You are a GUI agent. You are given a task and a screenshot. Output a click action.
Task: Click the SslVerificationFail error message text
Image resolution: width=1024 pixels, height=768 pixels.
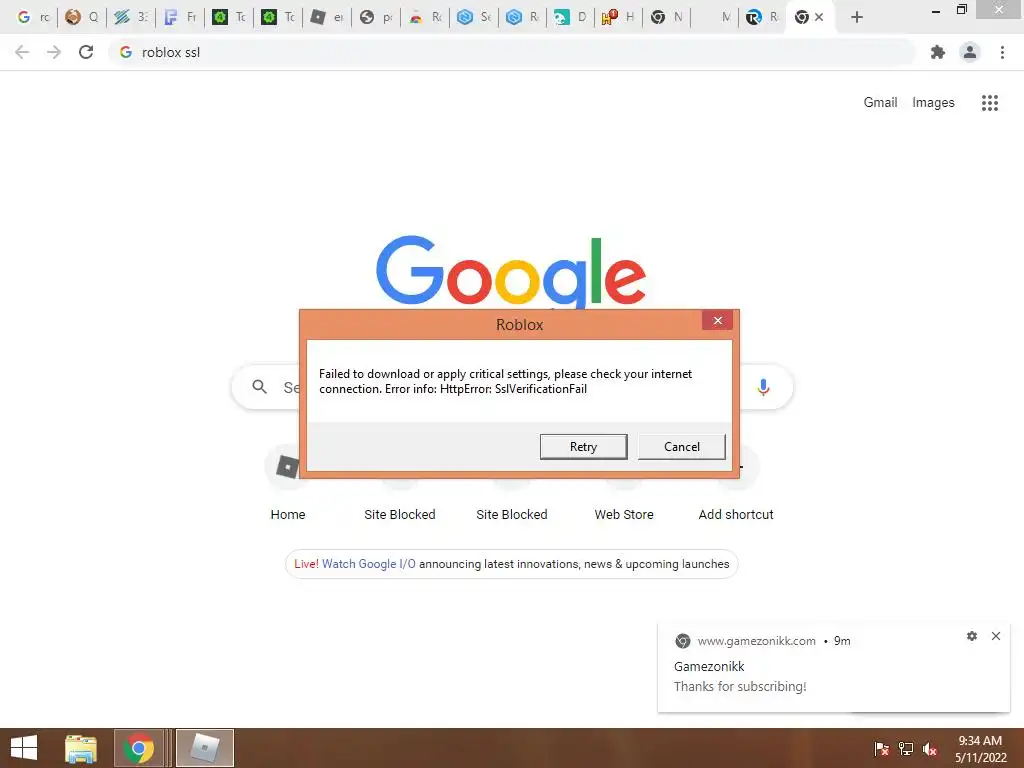505,381
